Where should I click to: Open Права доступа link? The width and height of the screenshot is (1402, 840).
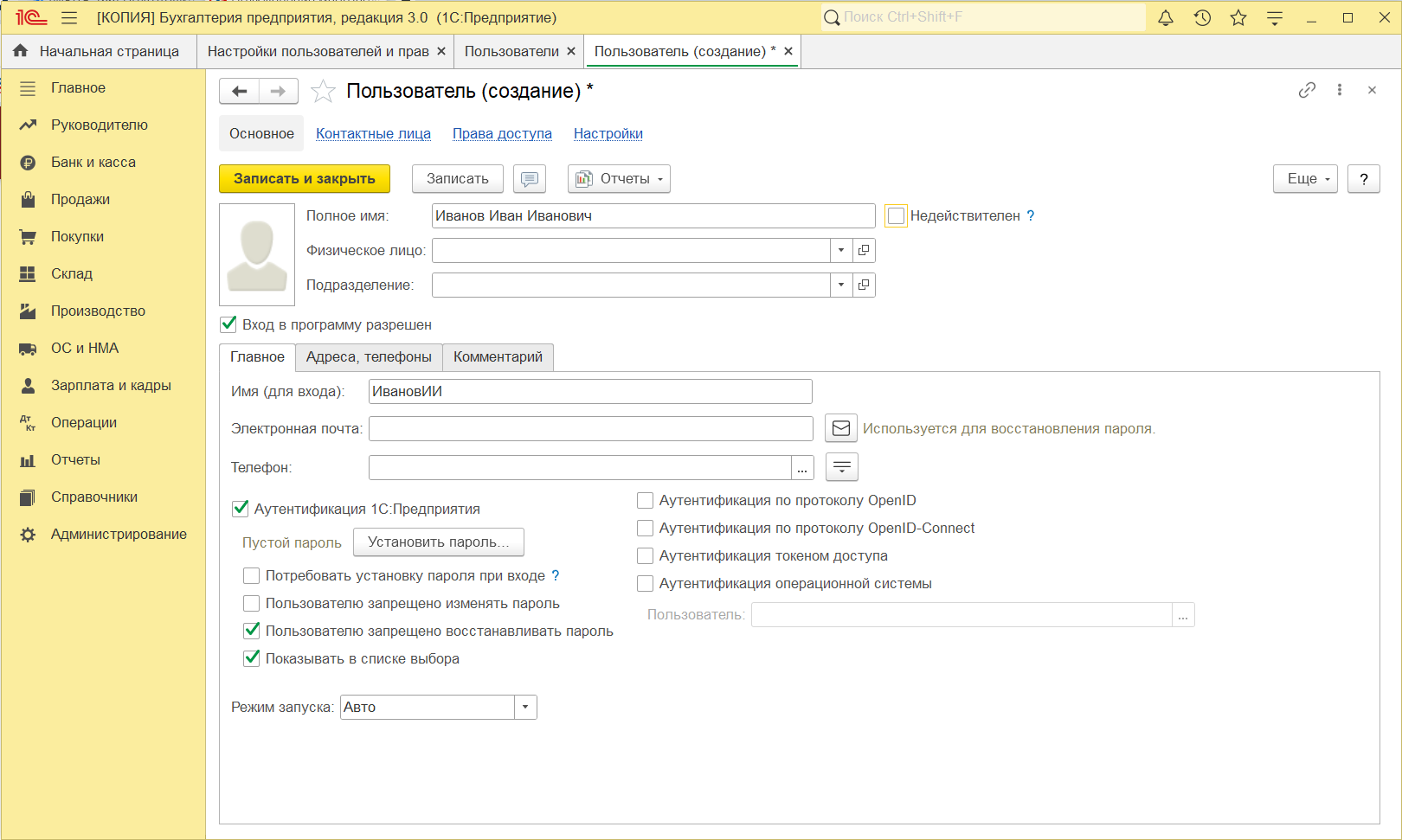tap(502, 133)
